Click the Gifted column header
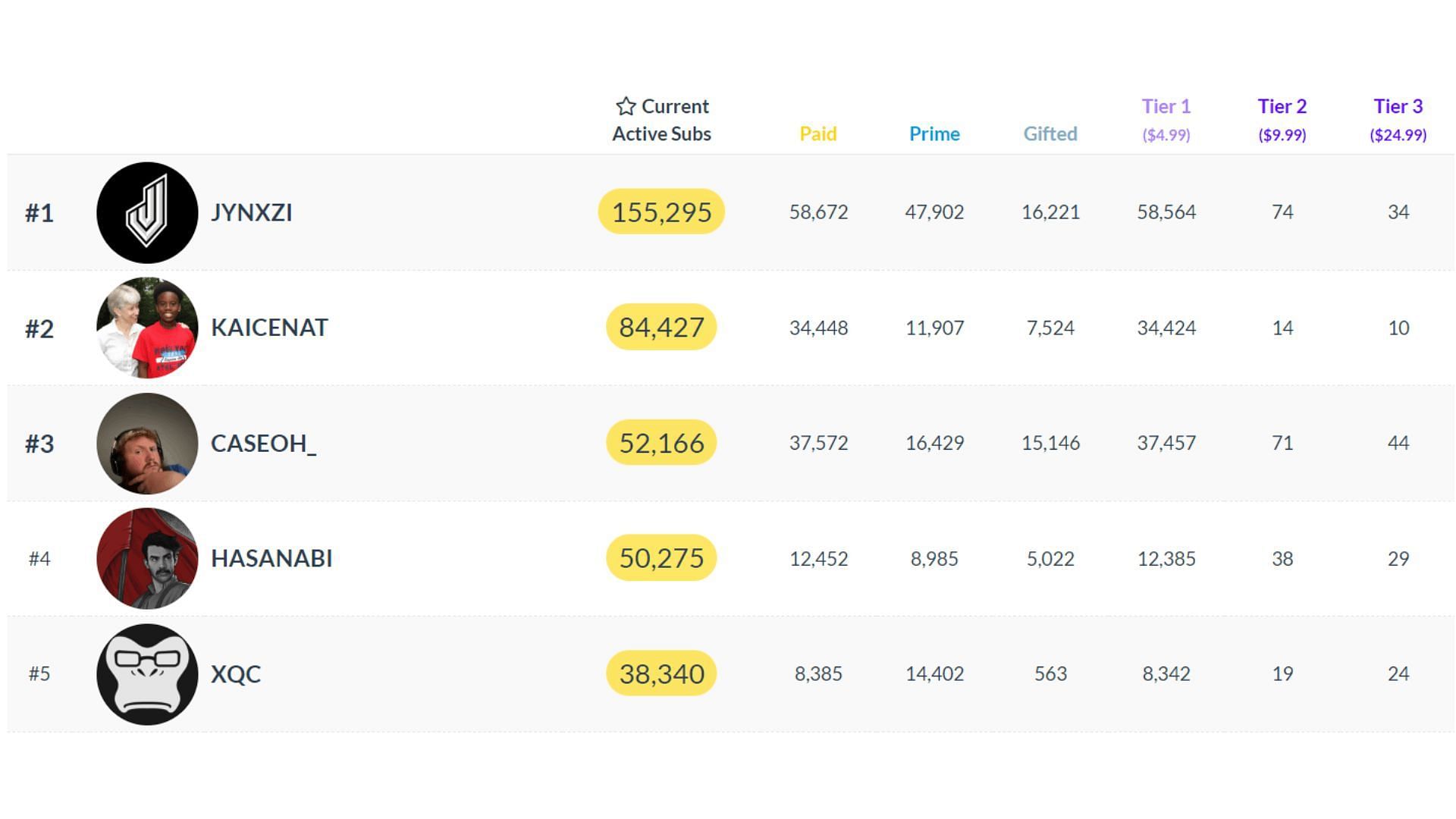Image resolution: width=1456 pixels, height=819 pixels. coord(1050,134)
